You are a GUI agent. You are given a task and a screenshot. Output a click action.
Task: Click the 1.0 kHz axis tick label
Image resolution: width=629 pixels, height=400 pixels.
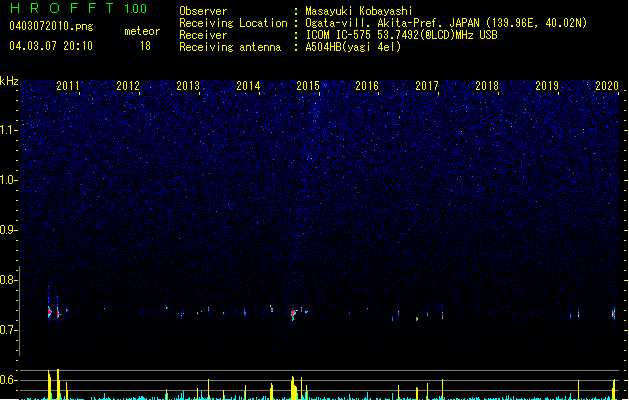(9, 180)
